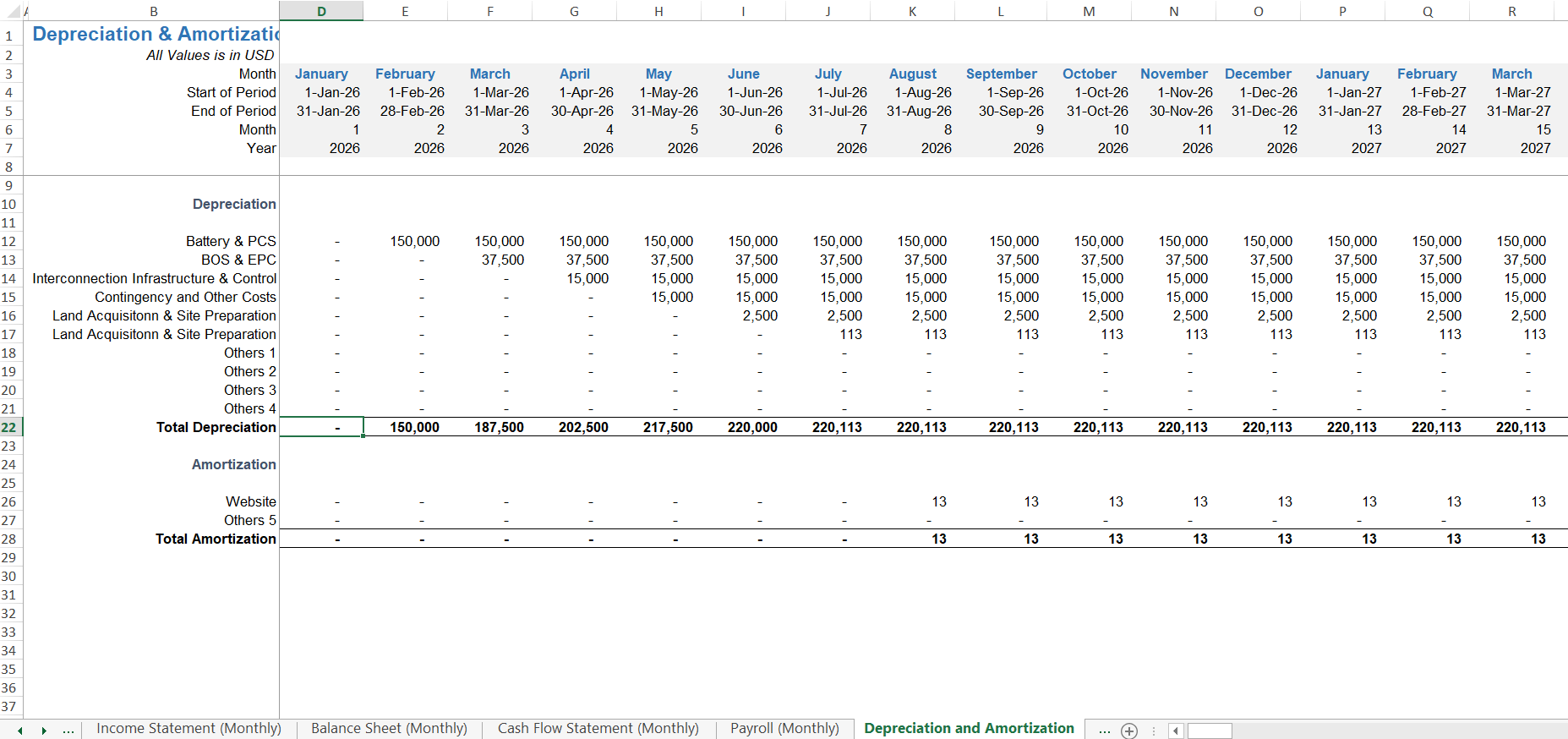Open Cash Flow Statement (Monthly) tab
The height and width of the screenshot is (739, 1568).
(x=598, y=728)
